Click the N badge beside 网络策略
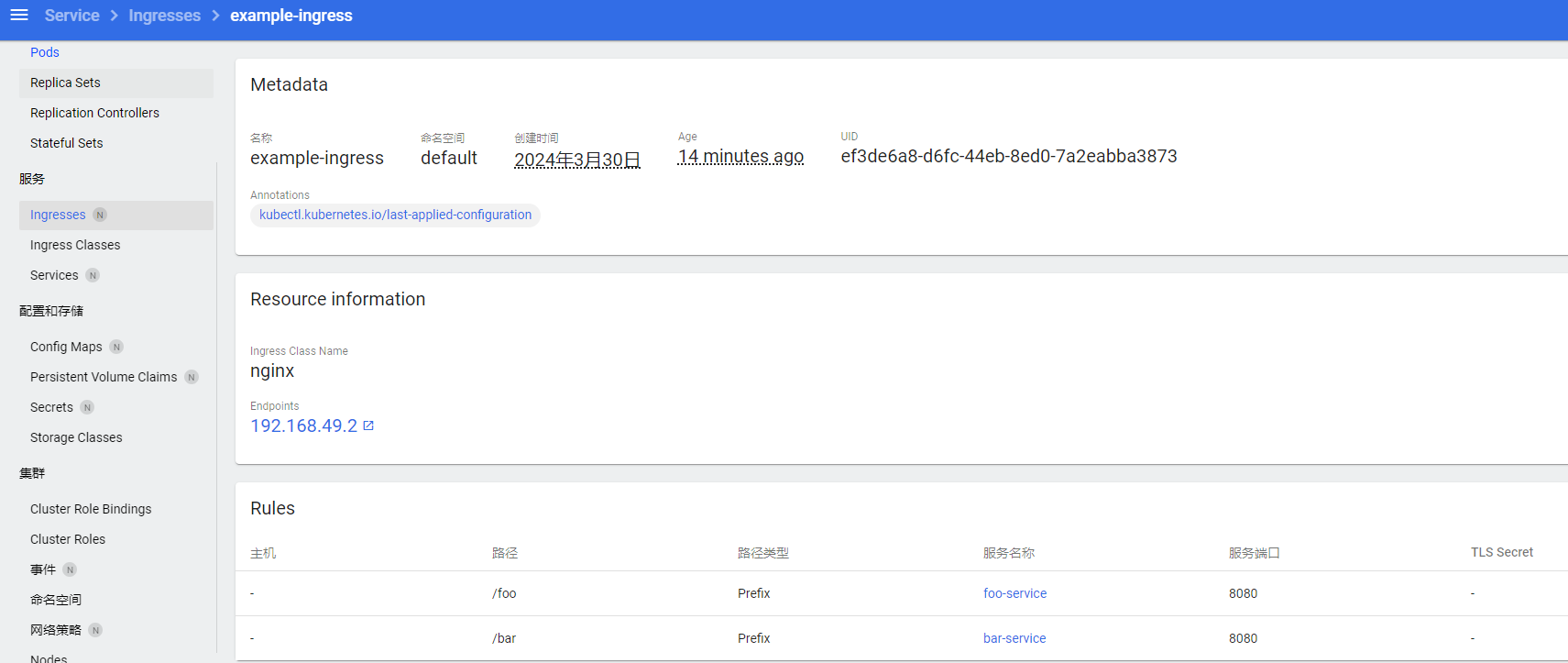Viewport: 1568px width, 663px height. 95,630
